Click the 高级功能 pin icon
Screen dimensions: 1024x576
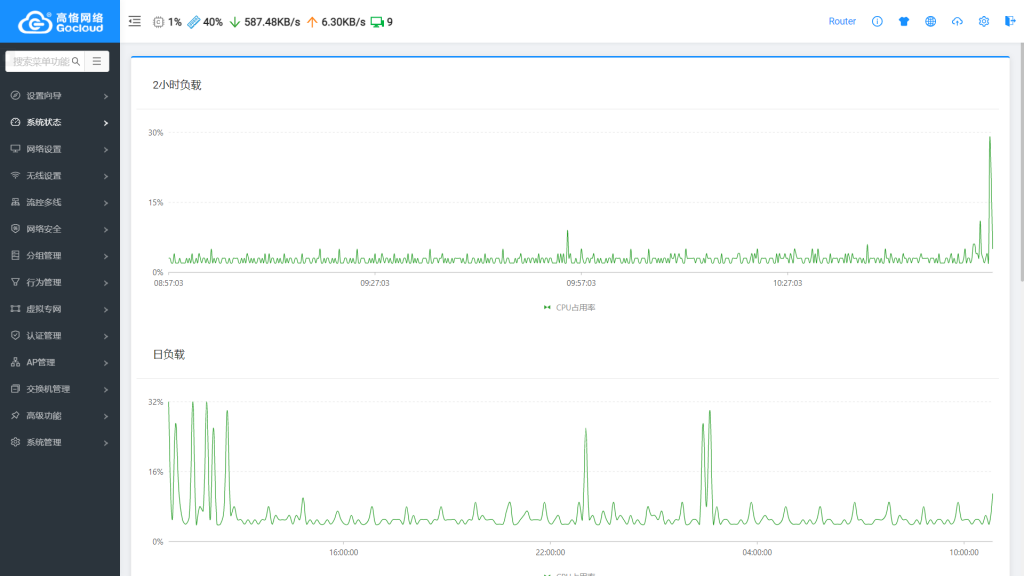(15, 415)
